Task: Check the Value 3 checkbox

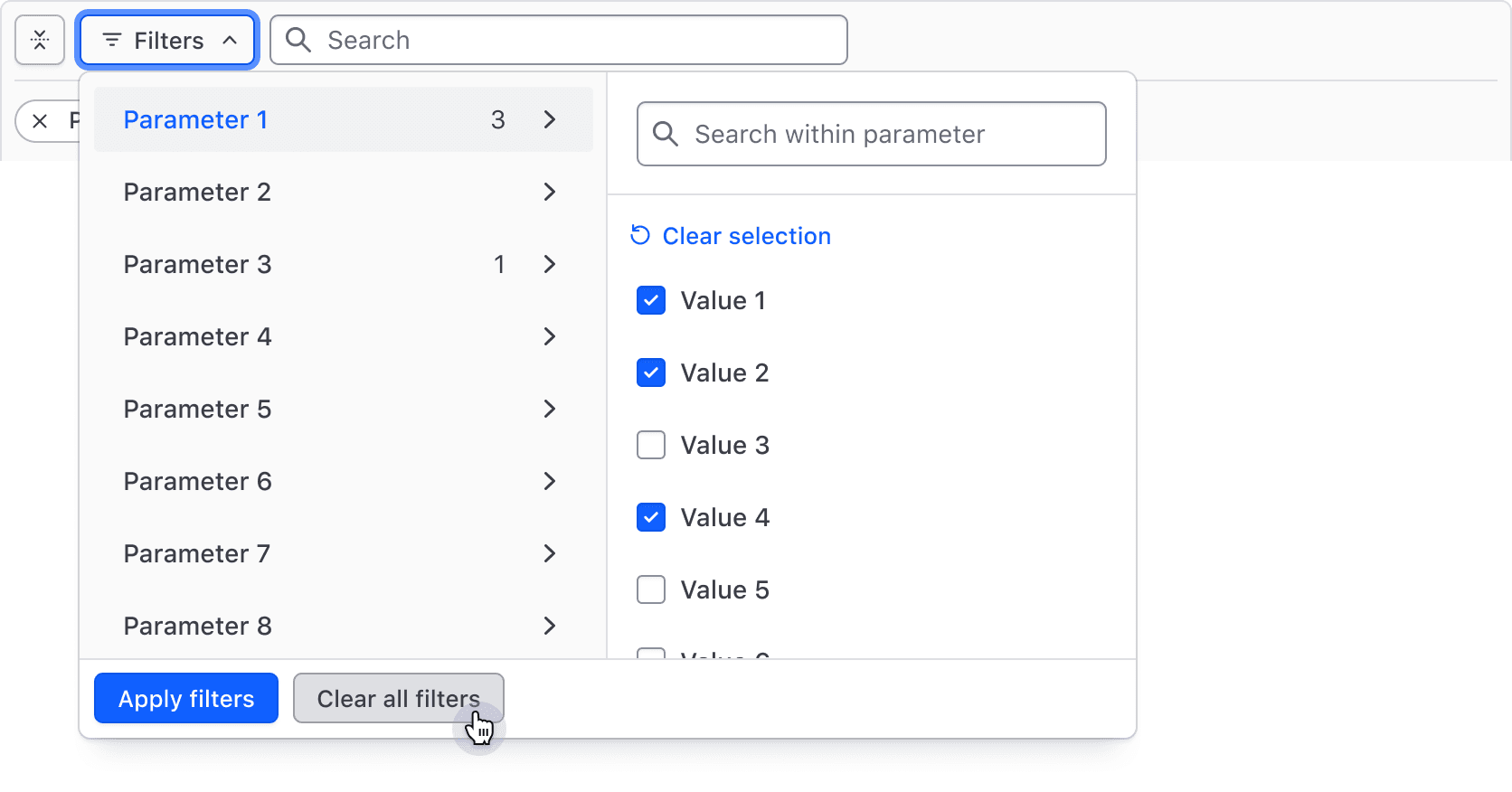Action: point(651,445)
